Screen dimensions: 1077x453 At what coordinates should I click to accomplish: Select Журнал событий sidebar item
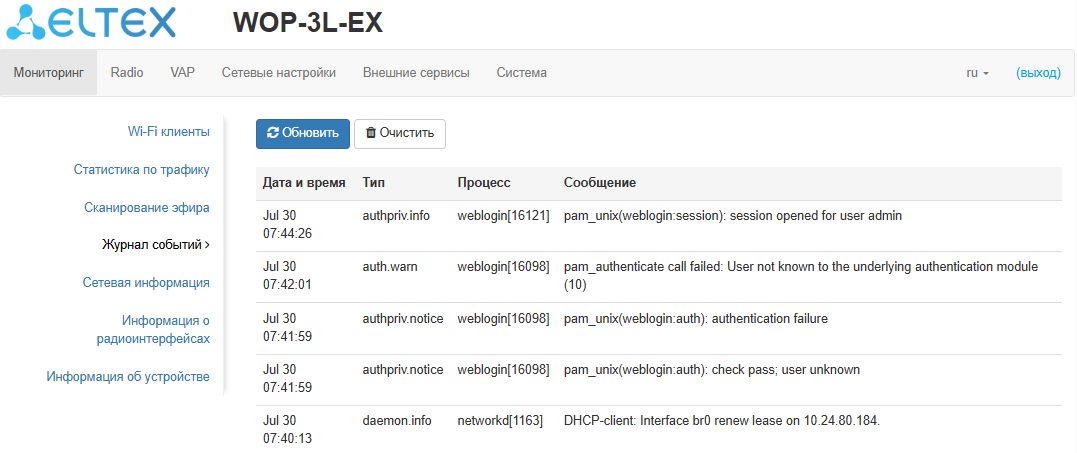click(155, 244)
